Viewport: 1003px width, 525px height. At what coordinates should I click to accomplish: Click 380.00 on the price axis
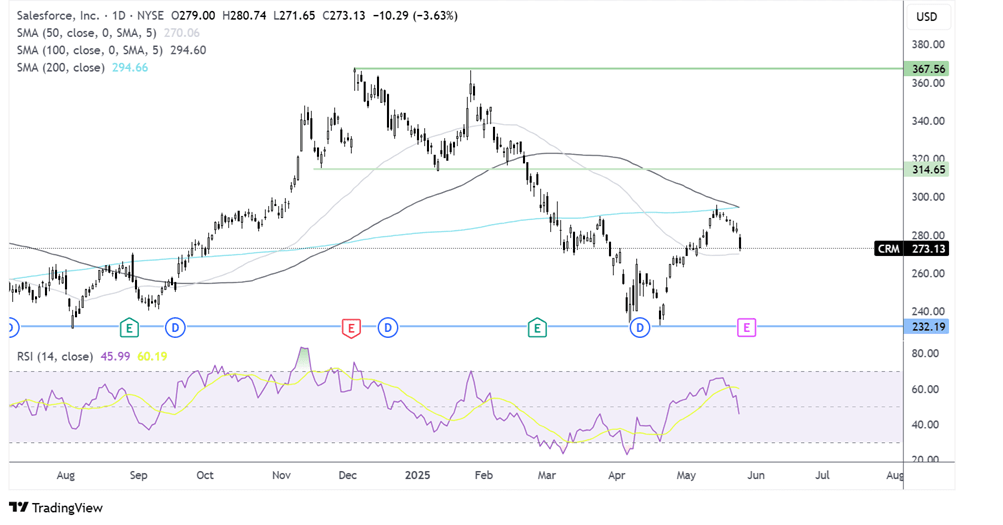[x=928, y=44]
